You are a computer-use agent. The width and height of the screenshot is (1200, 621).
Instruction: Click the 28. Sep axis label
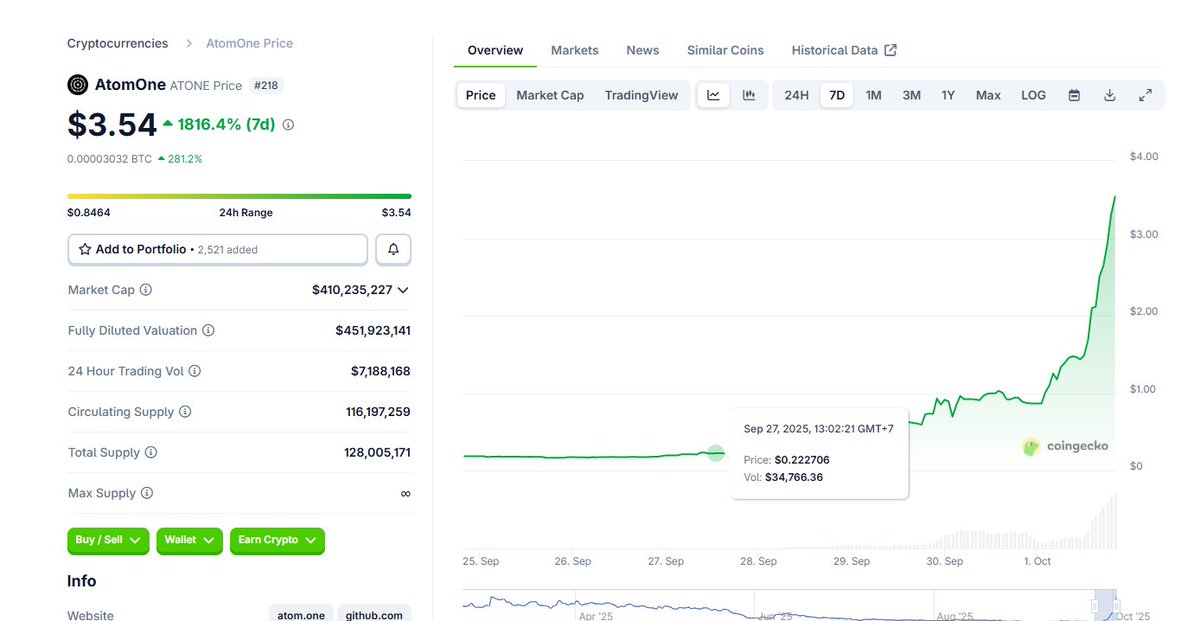[759, 561]
